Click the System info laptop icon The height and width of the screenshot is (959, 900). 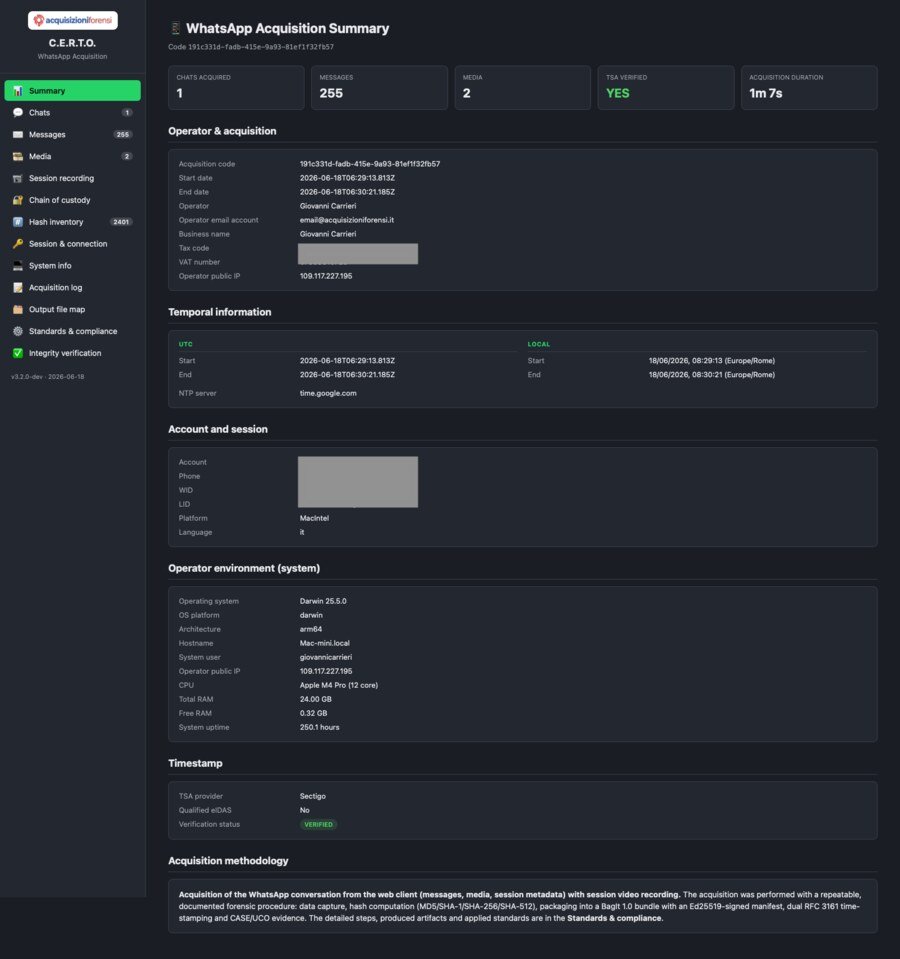pyautogui.click(x=18, y=266)
